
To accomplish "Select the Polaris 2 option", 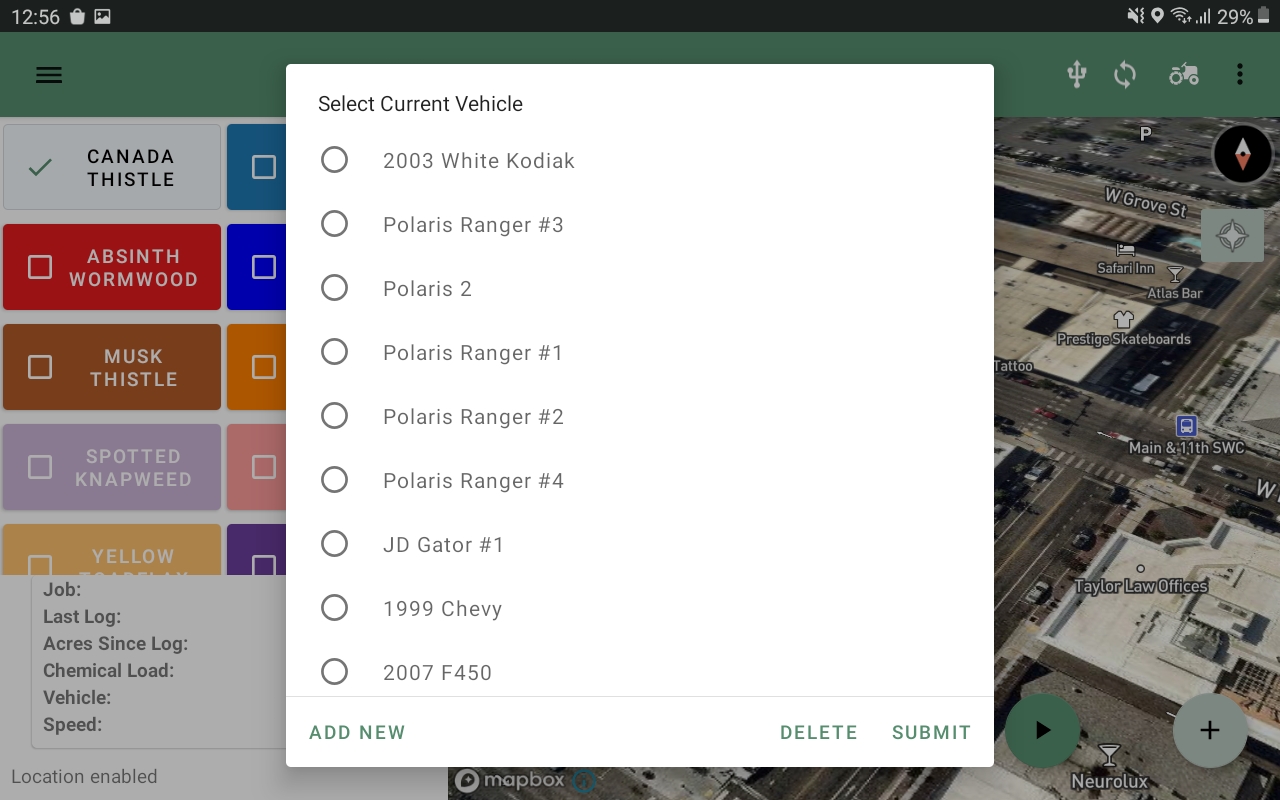I will tap(334, 288).
